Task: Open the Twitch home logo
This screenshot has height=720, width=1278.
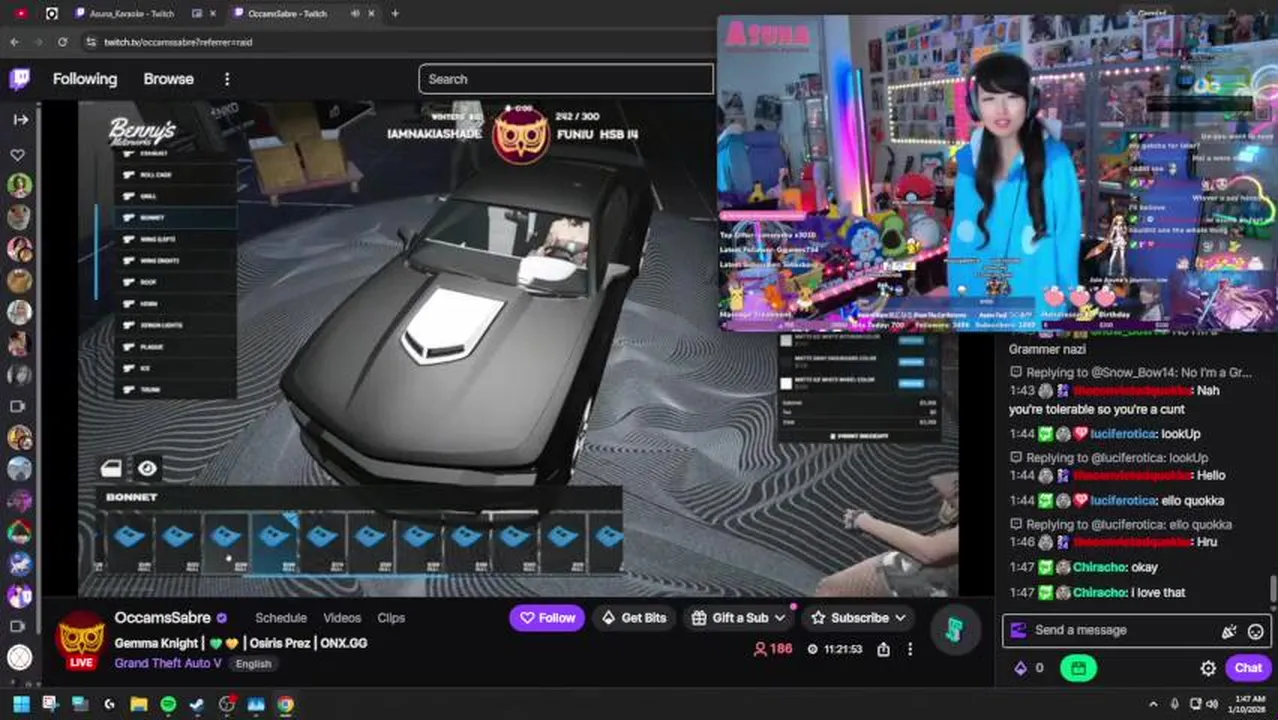Action: [19, 79]
